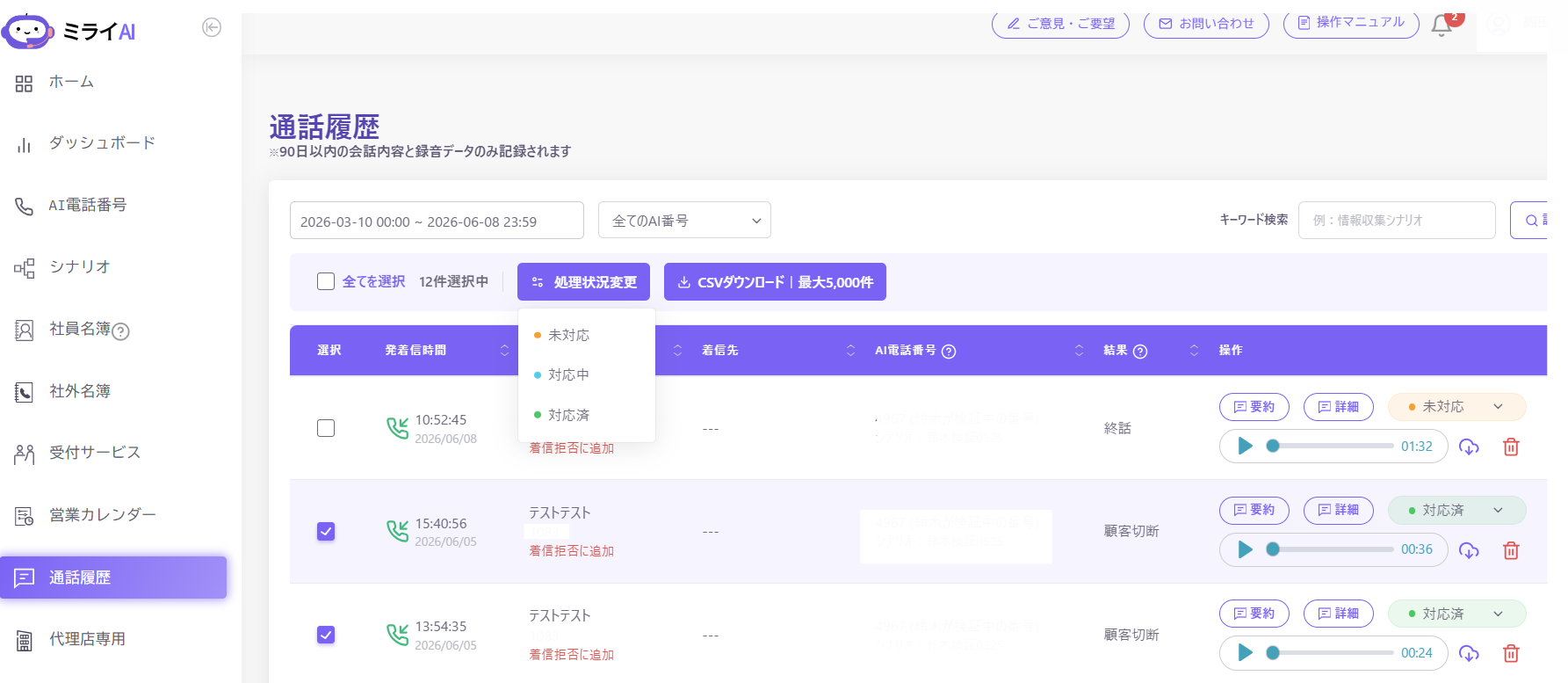
Task: Click the AI電話番号 help question icon
Action: (x=949, y=352)
